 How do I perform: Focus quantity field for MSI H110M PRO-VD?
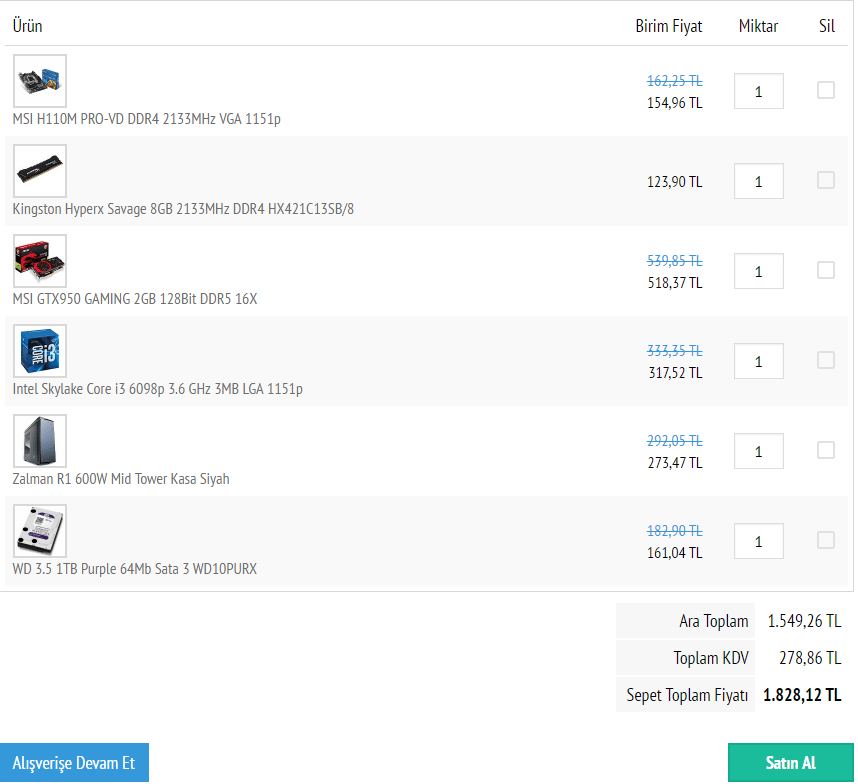758,91
